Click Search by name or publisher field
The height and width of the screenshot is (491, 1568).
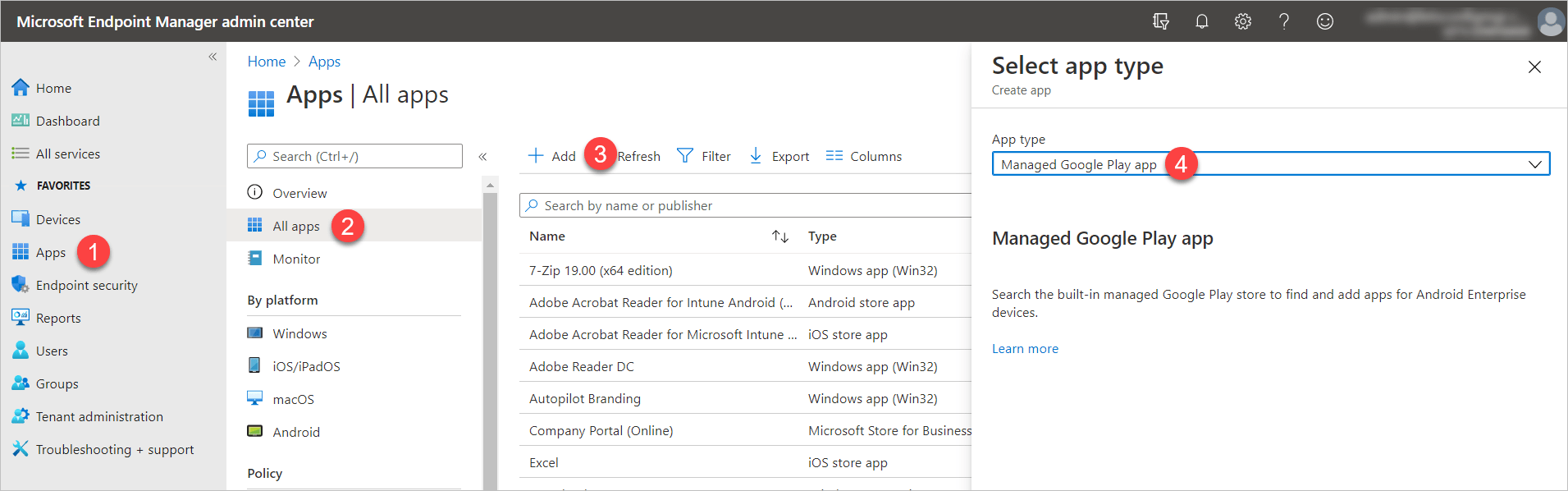click(x=745, y=205)
